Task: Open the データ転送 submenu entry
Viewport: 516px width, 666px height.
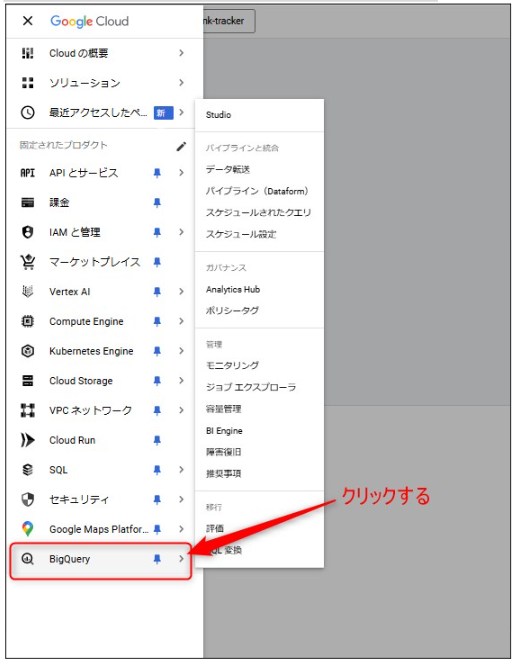Action: [228, 169]
